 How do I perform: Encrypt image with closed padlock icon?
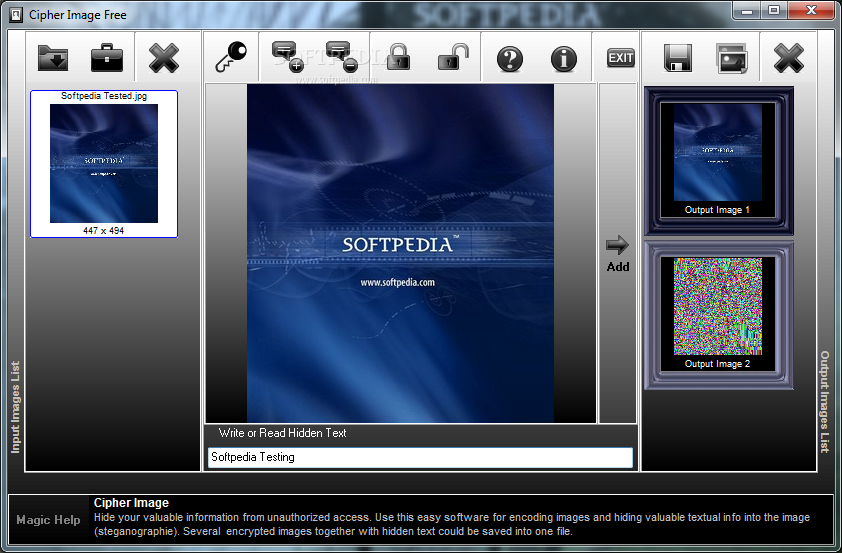(398, 57)
